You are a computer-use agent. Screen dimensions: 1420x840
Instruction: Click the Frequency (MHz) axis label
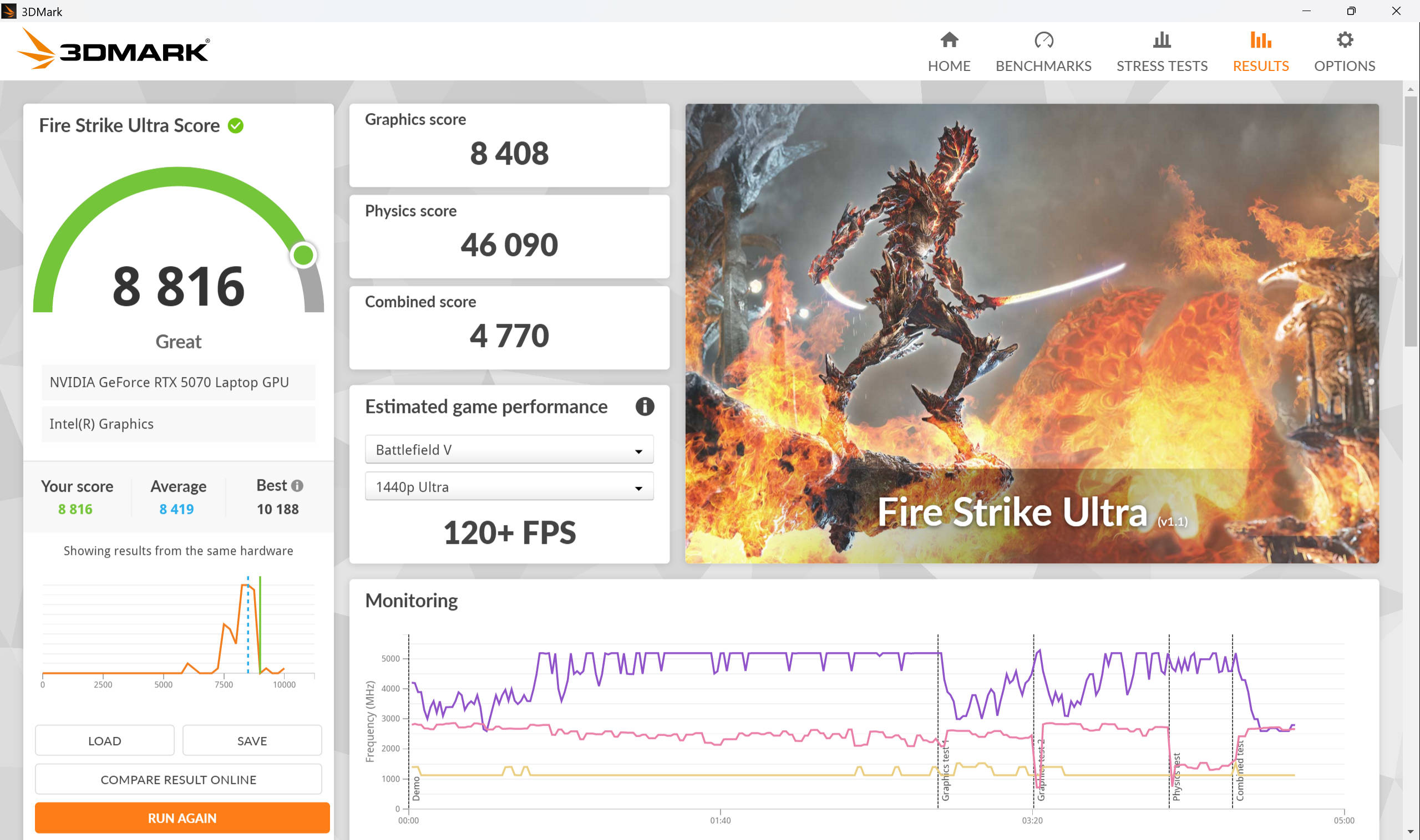pos(371,721)
